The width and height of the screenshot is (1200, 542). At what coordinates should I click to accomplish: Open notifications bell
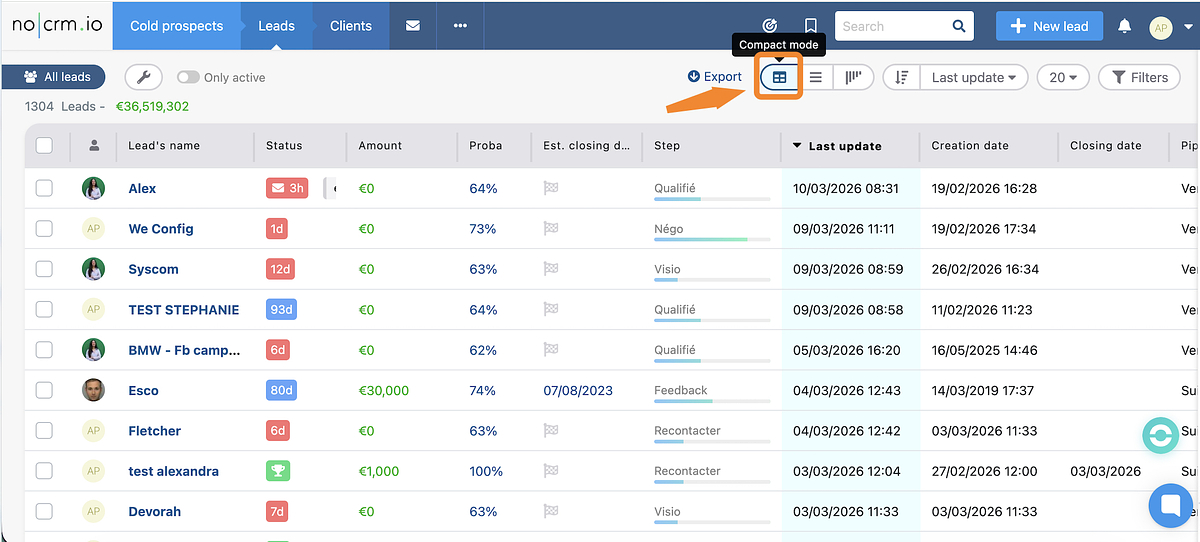[1124, 26]
